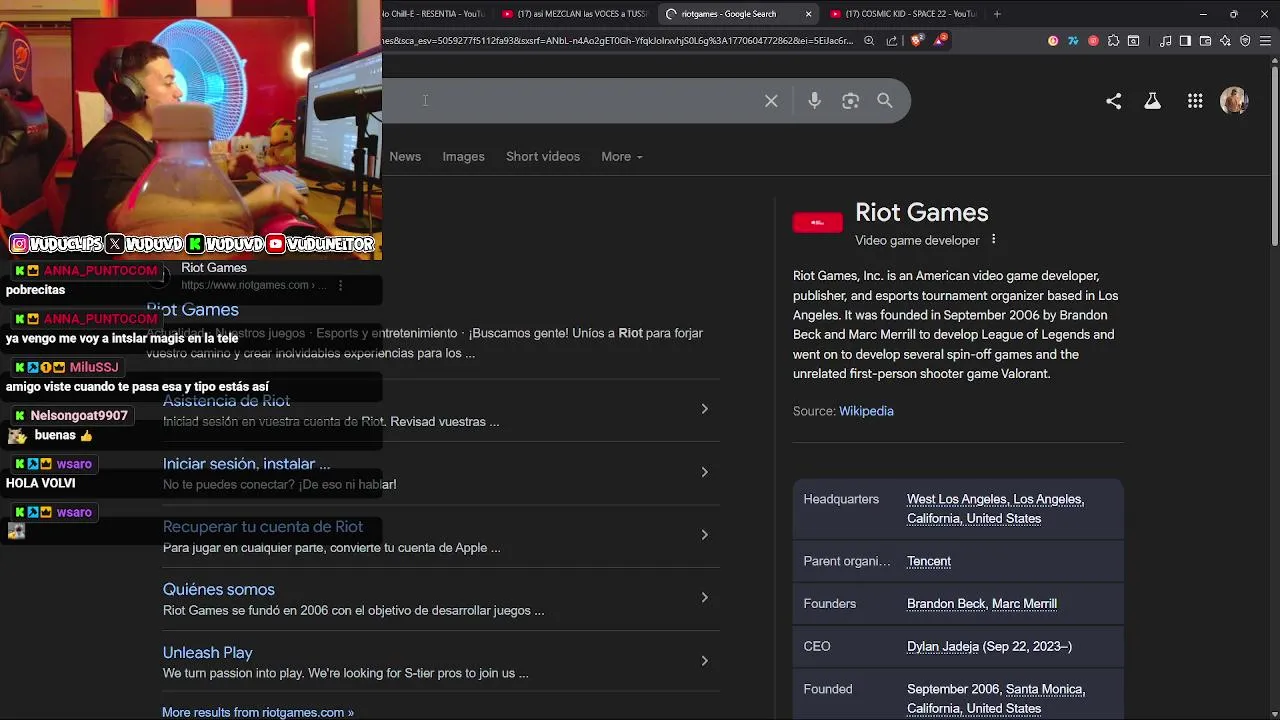The height and width of the screenshot is (720, 1280).
Task: Open Search Labs flask icon
Action: click(1152, 101)
